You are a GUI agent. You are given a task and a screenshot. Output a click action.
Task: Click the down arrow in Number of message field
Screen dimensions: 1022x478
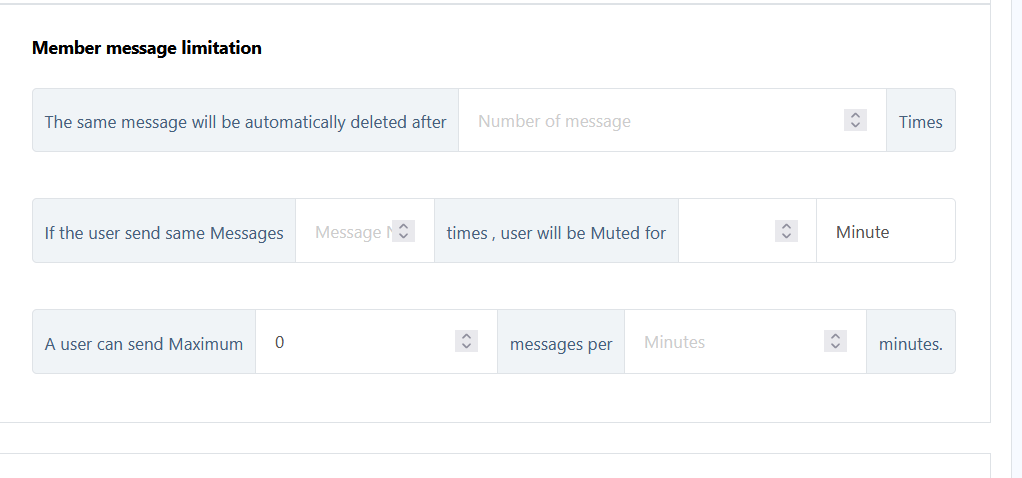click(x=855, y=125)
